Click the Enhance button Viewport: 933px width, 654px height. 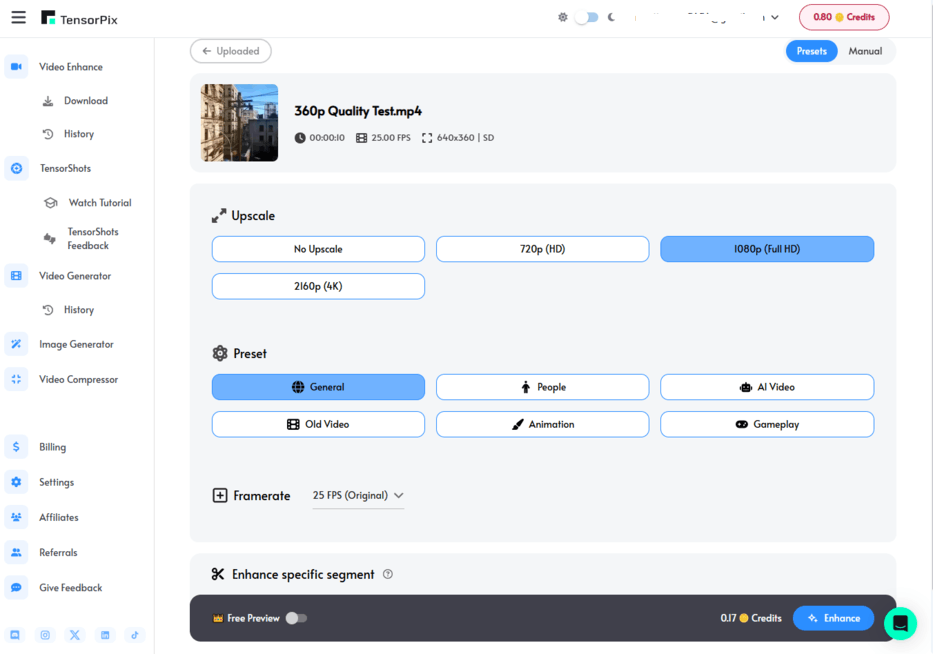833,618
